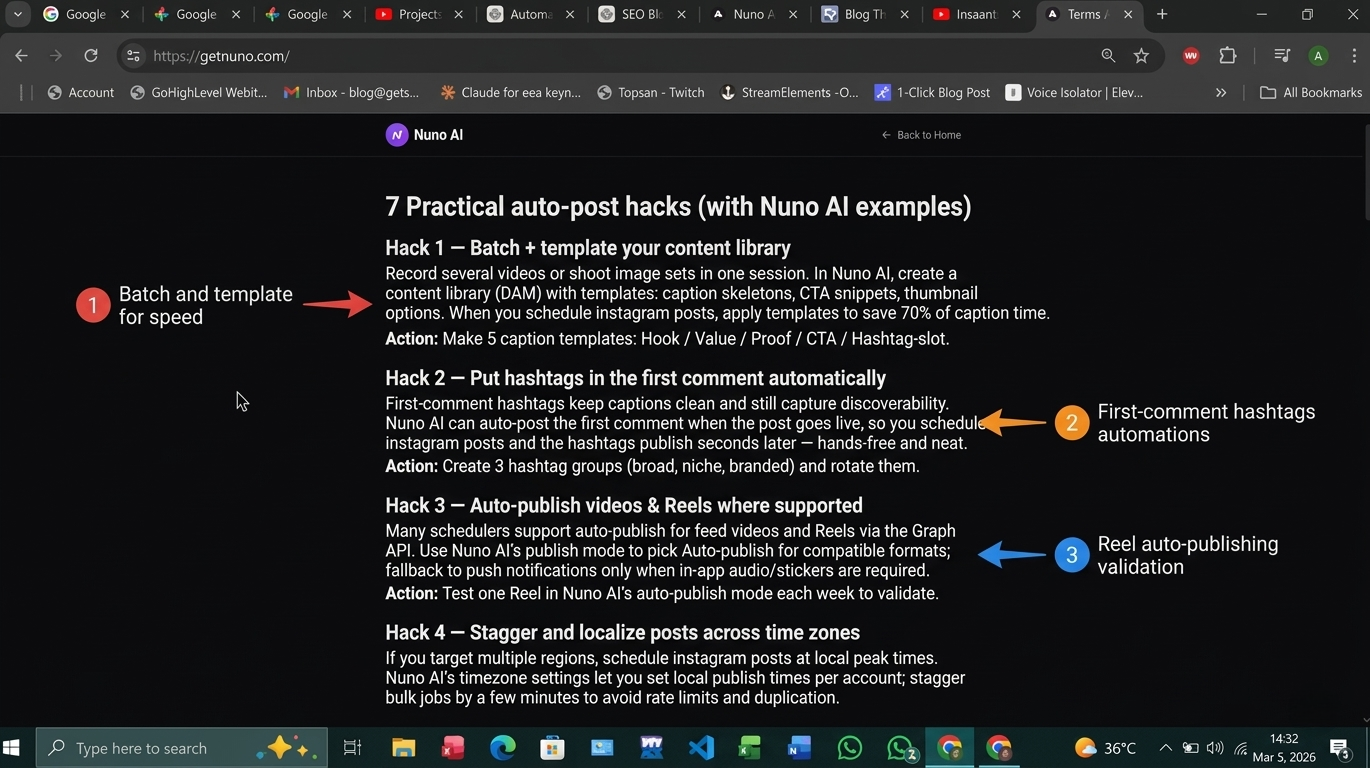Viewport: 1370px width, 768px height.
Task: Click the volume icon in system tray
Action: click(1215, 748)
